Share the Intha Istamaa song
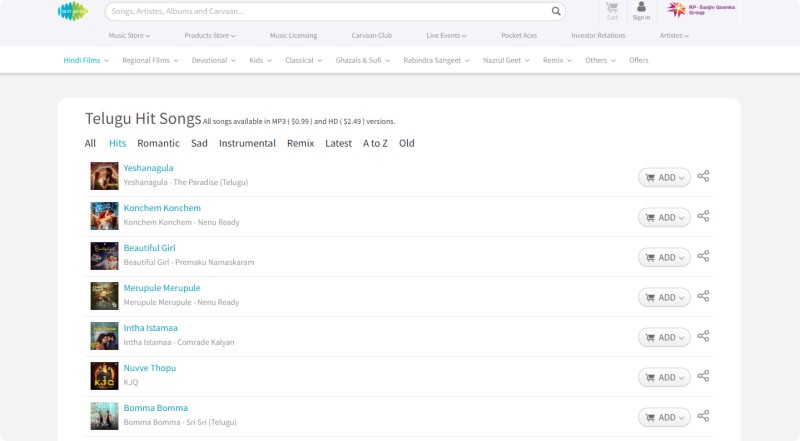The image size is (800, 441). click(x=703, y=336)
